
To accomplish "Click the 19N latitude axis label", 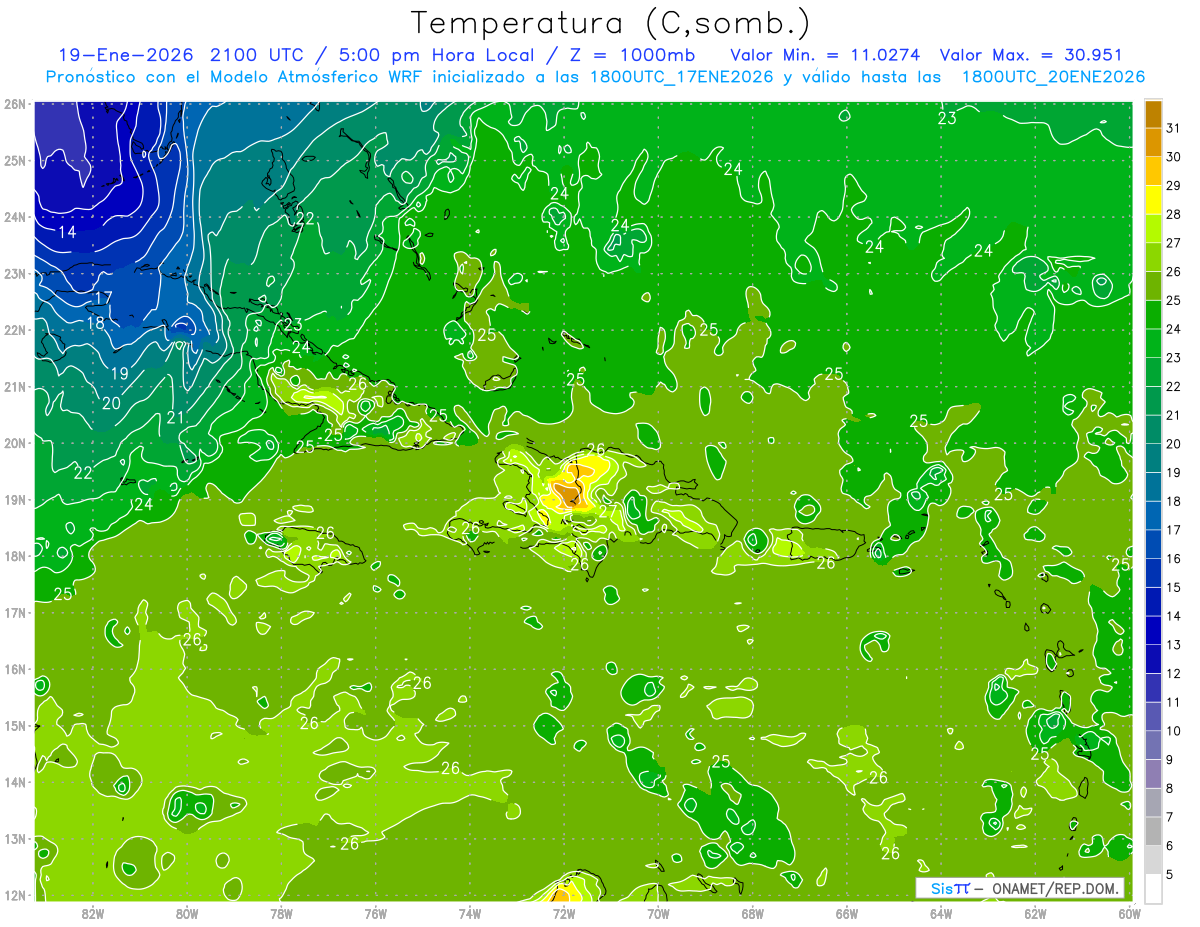I will pyautogui.click(x=15, y=500).
